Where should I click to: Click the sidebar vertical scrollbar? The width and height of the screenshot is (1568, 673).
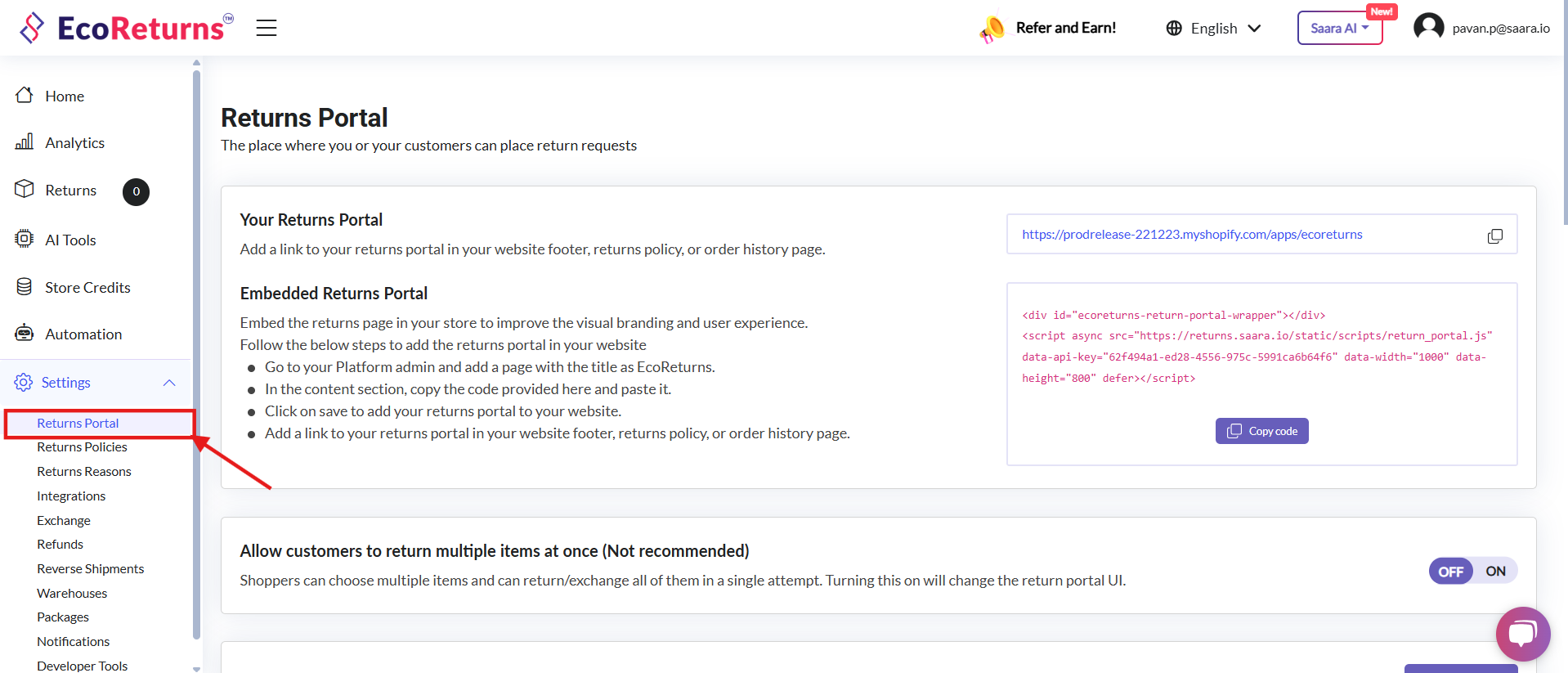196,352
